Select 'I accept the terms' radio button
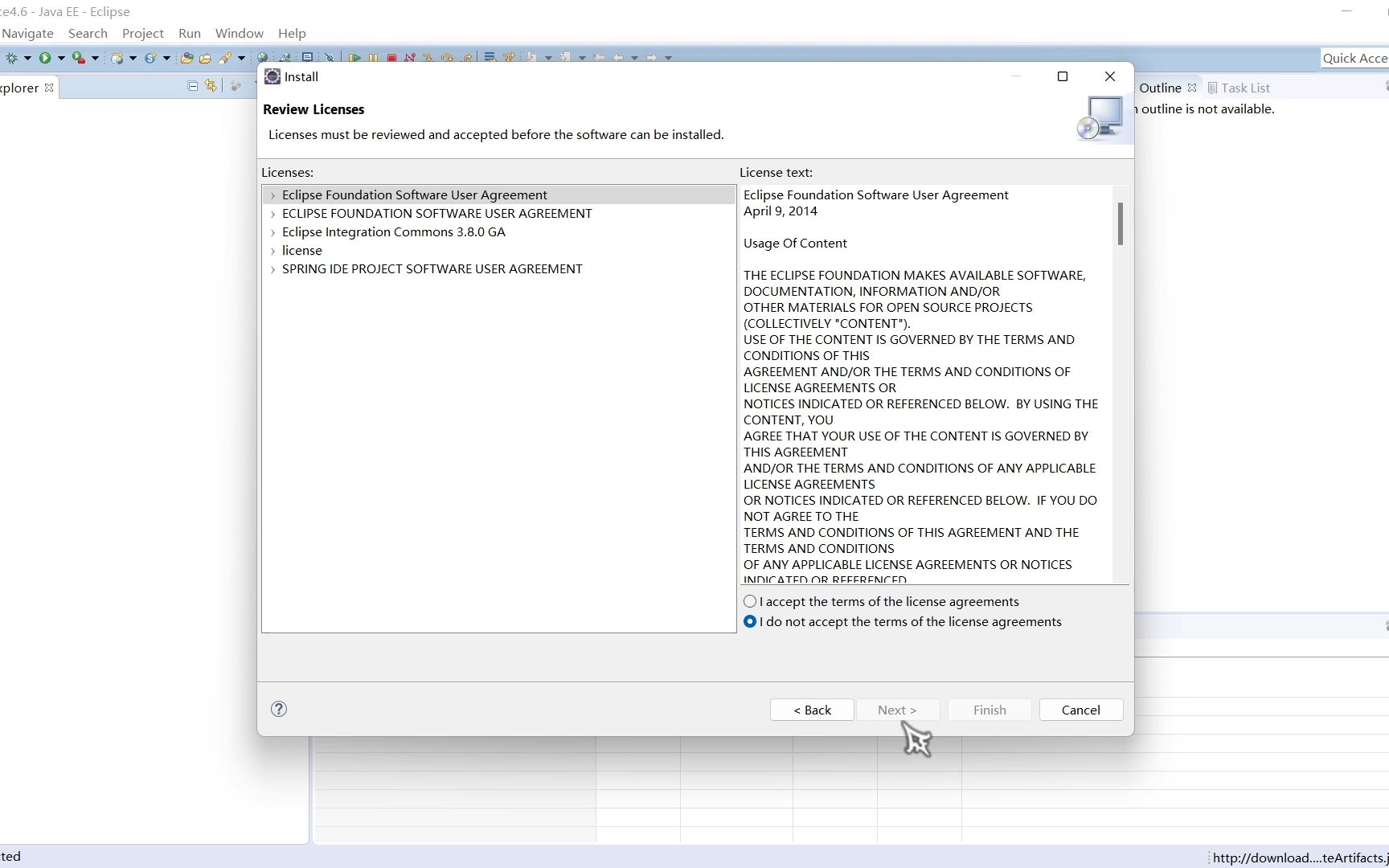 click(x=750, y=601)
